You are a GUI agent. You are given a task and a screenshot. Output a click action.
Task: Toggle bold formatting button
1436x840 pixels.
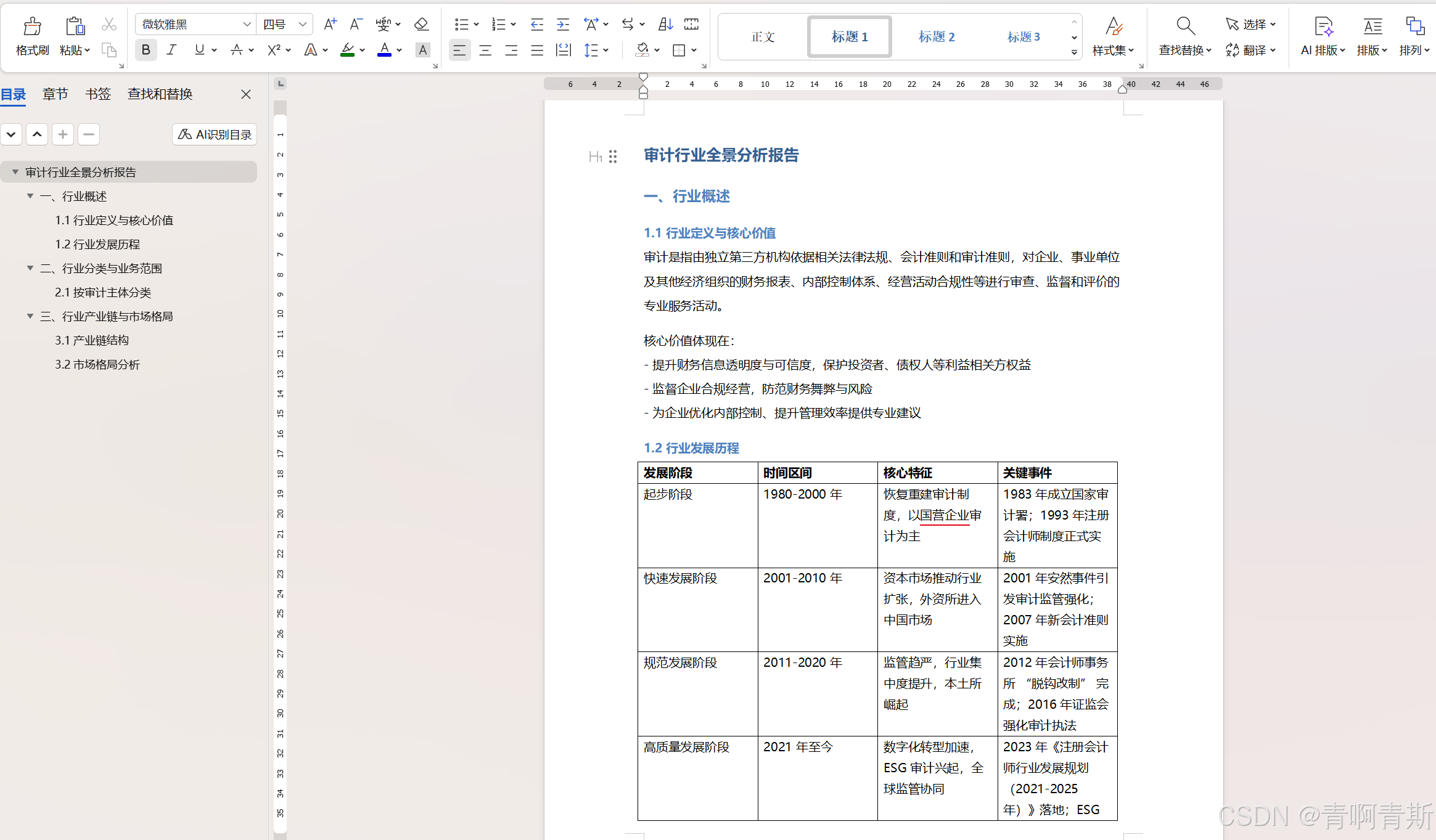click(x=146, y=50)
